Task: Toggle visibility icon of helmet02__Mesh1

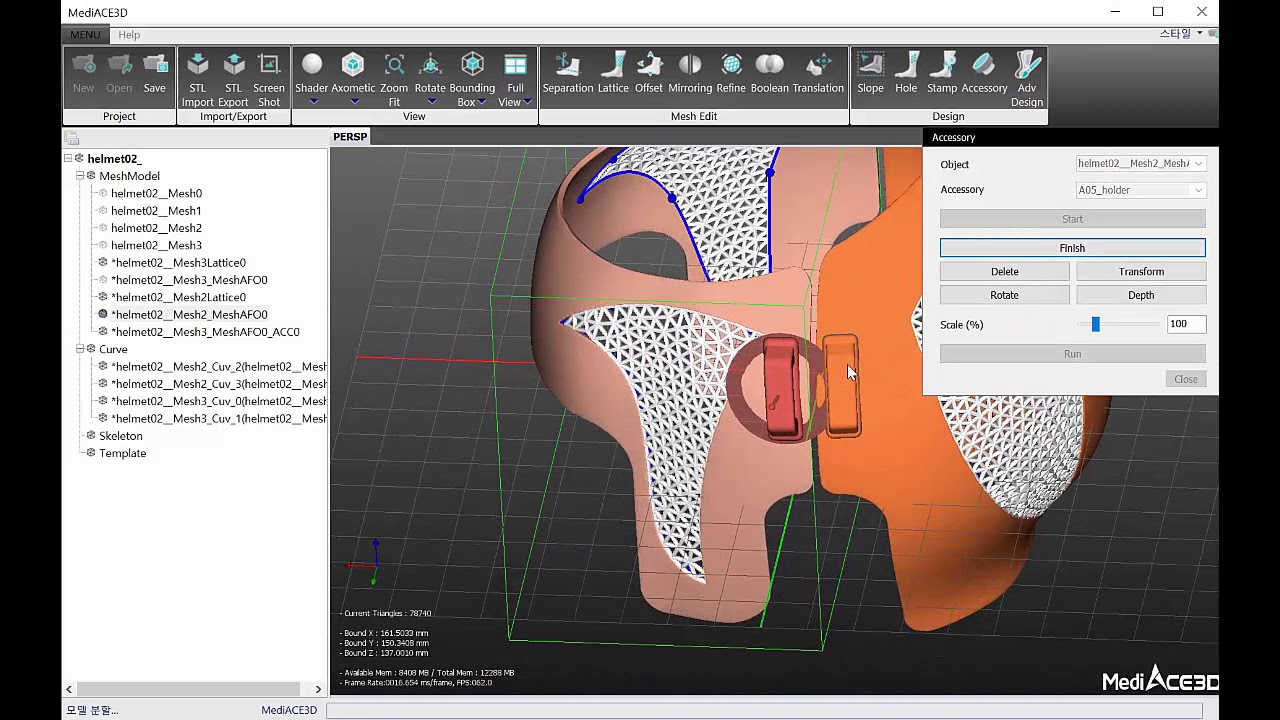Action: click(x=103, y=210)
